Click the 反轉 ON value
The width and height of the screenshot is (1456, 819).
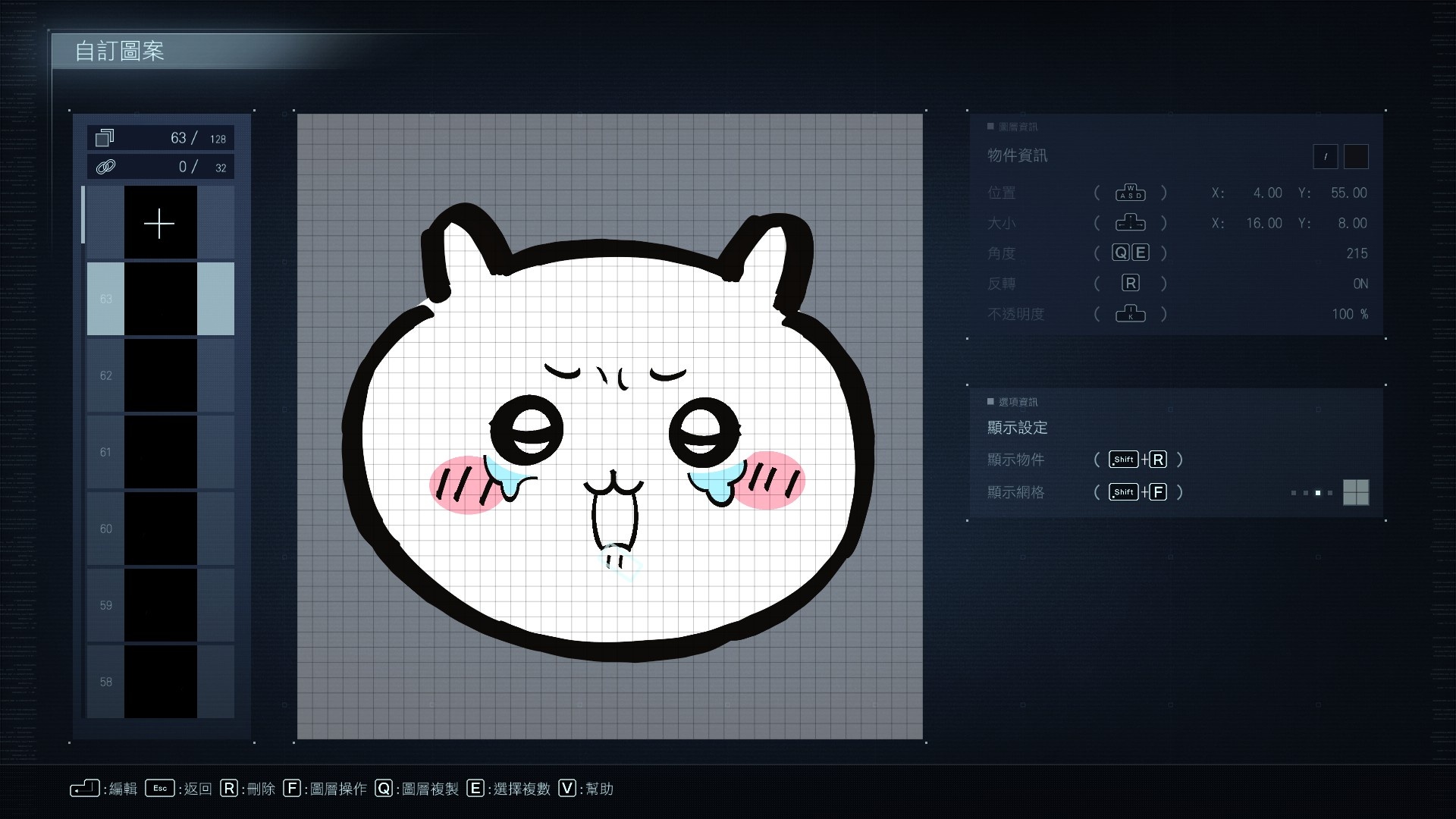tap(1360, 284)
